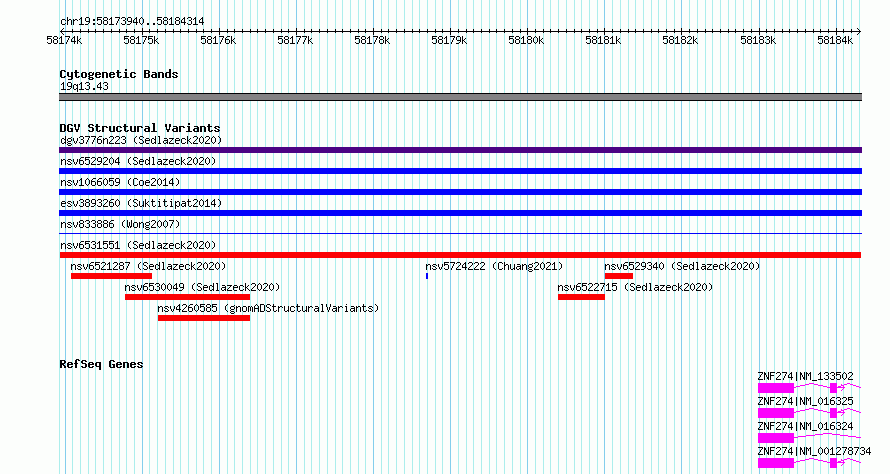Open ZNF274|NM_016324 transcript label
Viewport: 890px width, 474px height.
tap(805, 426)
